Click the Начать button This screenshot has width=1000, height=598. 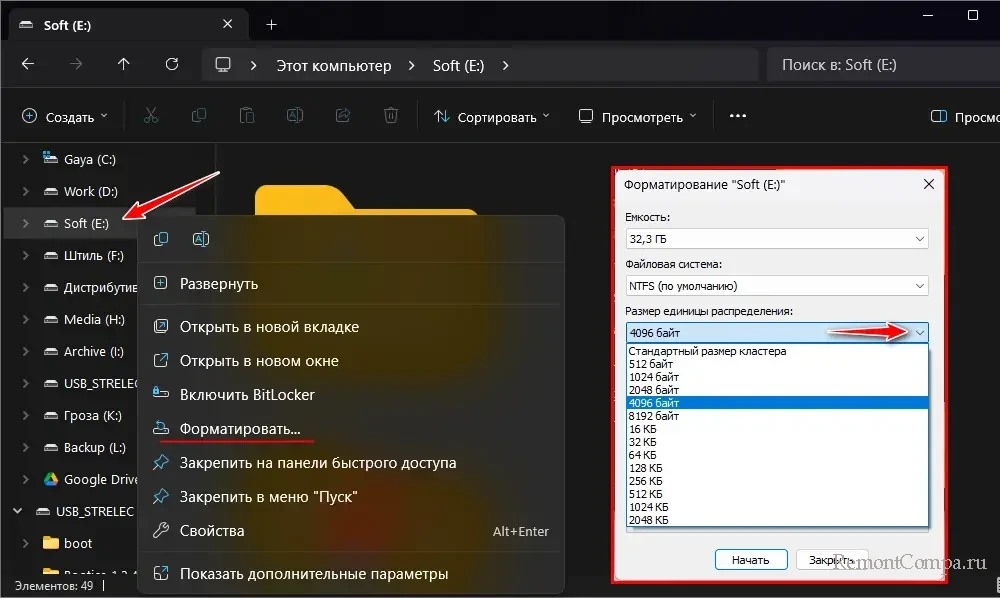click(751, 560)
